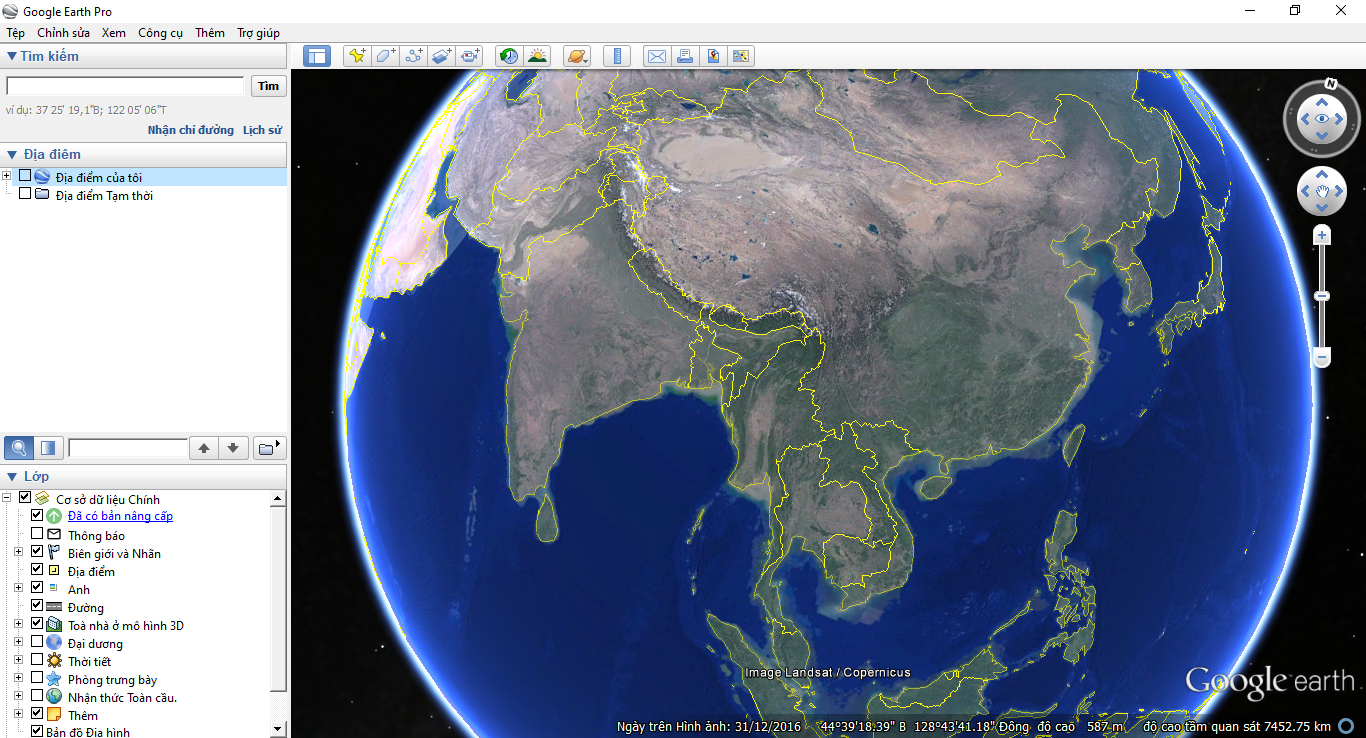Click the email envelope toolbar icon
The width and height of the screenshot is (1366, 738).
tap(656, 56)
